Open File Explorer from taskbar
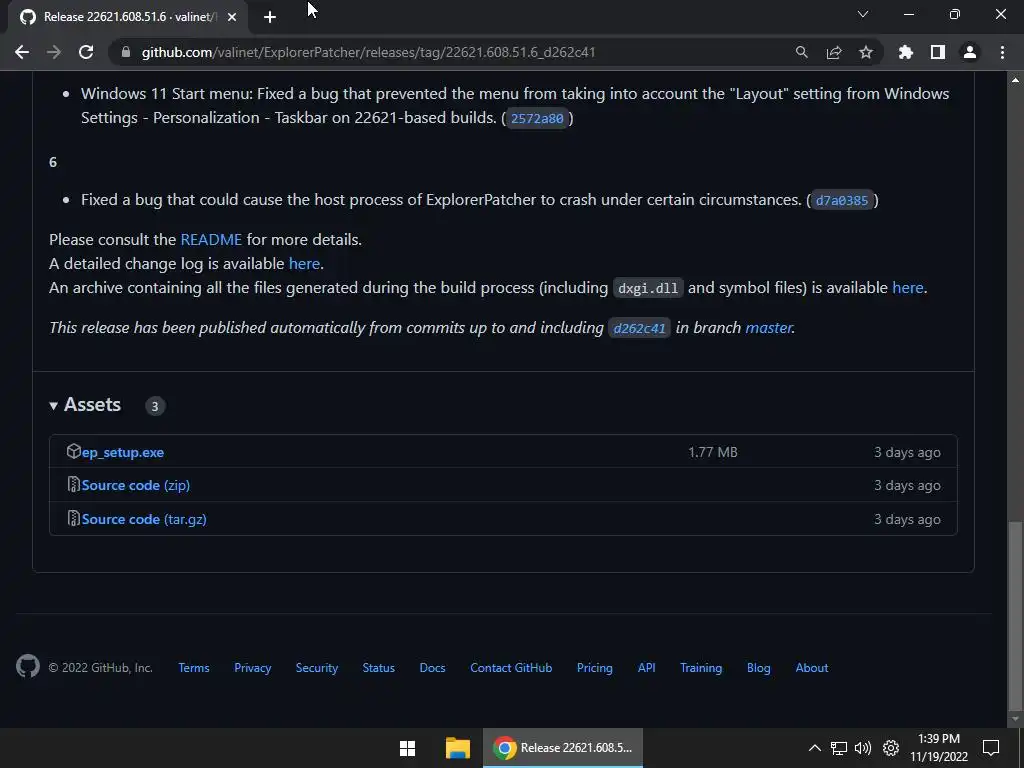 pyautogui.click(x=458, y=748)
